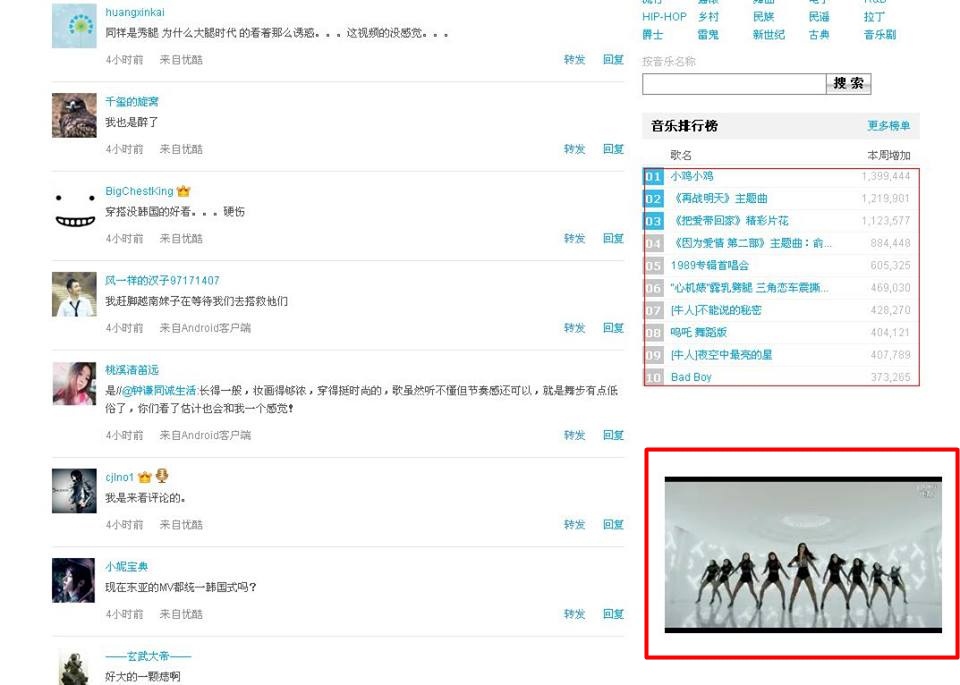Select the 音乐剧 genre category
Image resolution: width=960 pixels, height=685 pixels.
tap(879, 35)
